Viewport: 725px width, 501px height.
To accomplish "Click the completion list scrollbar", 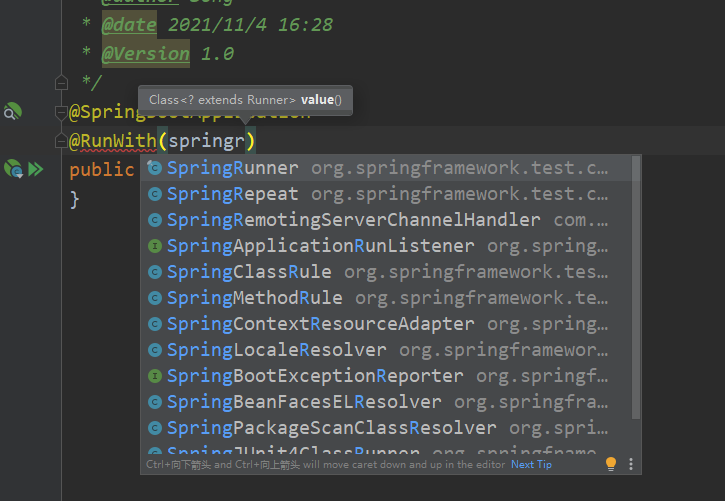I will pos(636,287).
